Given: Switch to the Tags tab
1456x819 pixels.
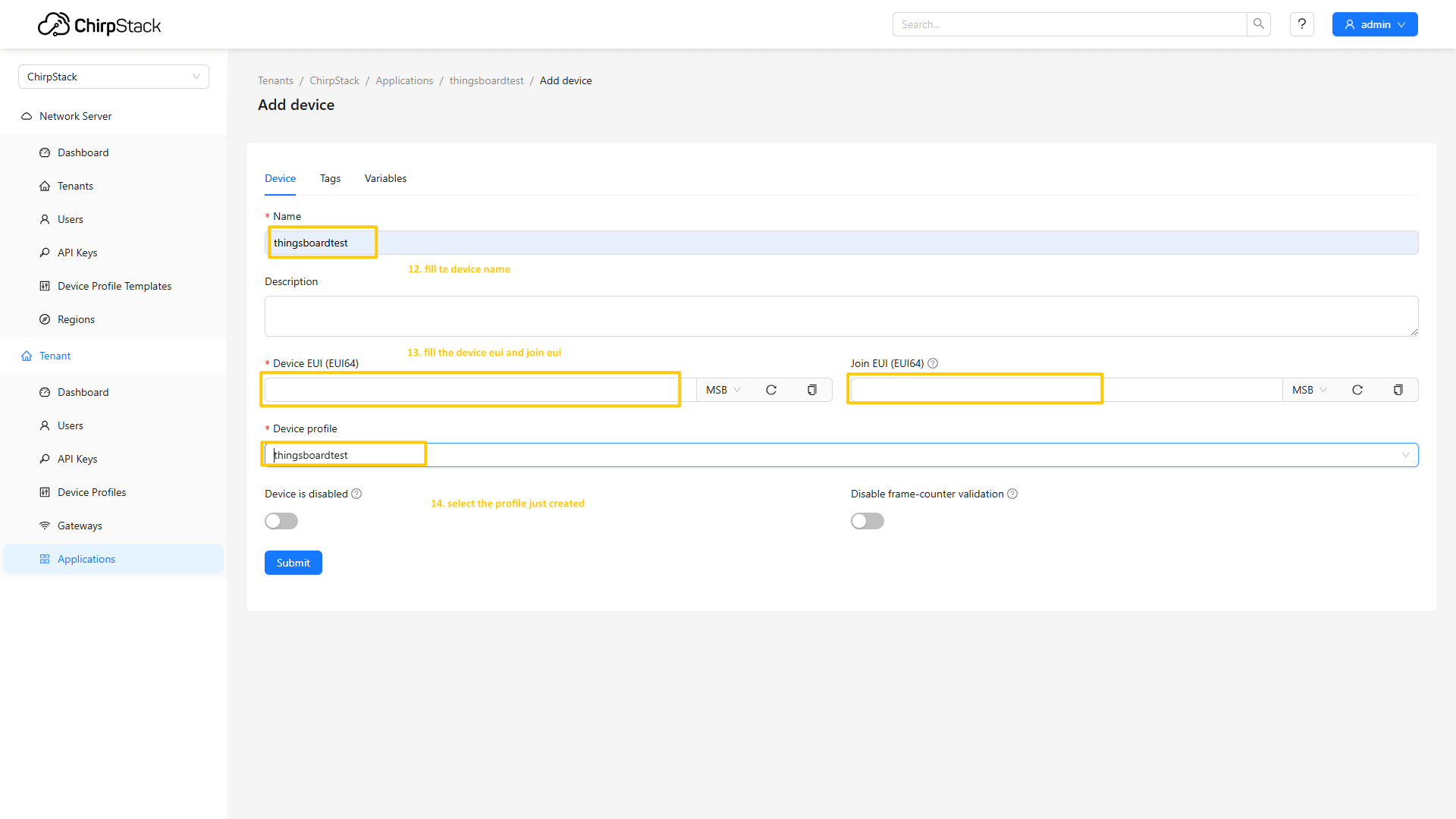Looking at the screenshot, I should [x=330, y=178].
